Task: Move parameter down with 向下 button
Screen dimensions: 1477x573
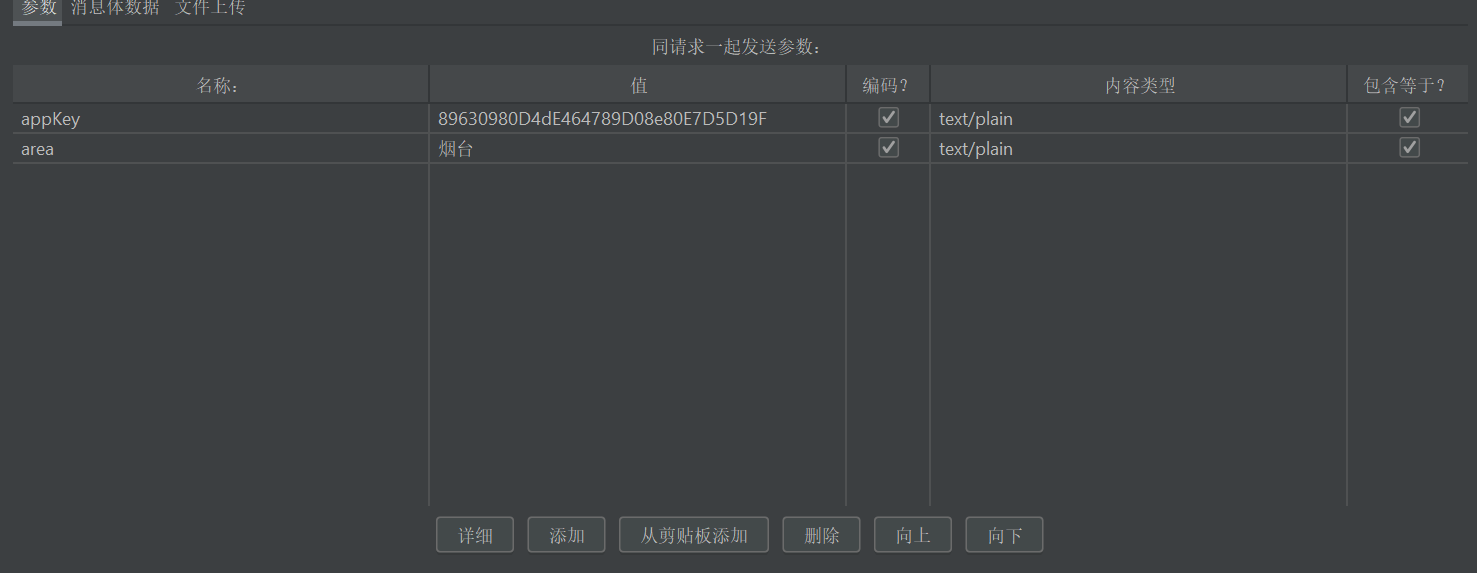Action: click(1005, 535)
